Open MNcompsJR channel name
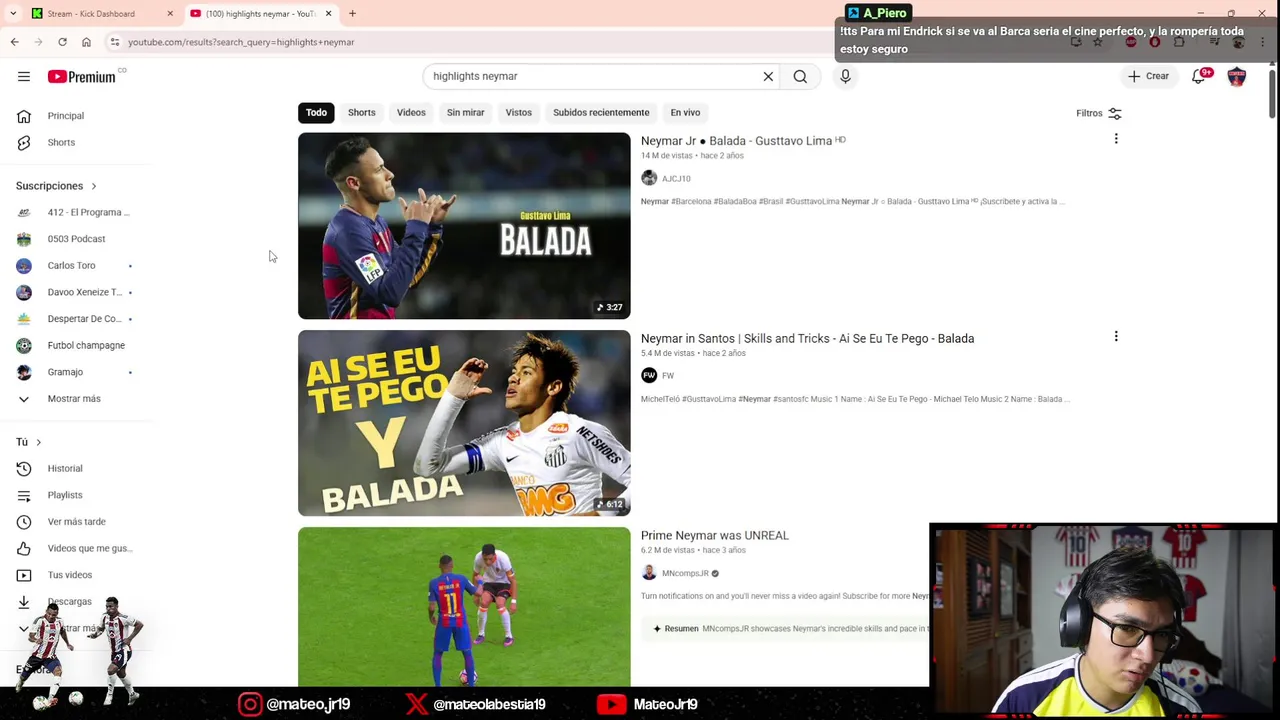 tap(685, 573)
